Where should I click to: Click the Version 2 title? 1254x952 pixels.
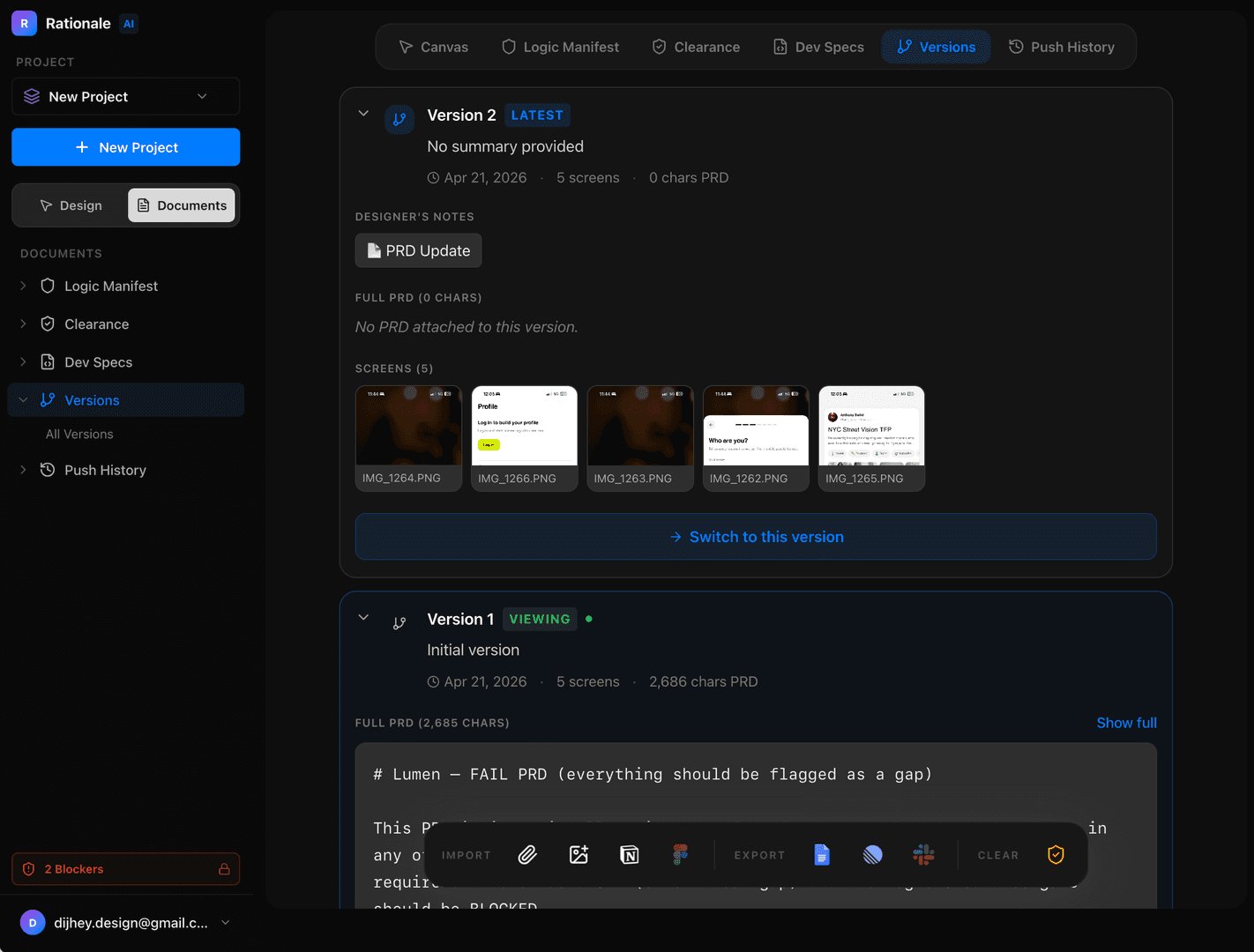(461, 115)
